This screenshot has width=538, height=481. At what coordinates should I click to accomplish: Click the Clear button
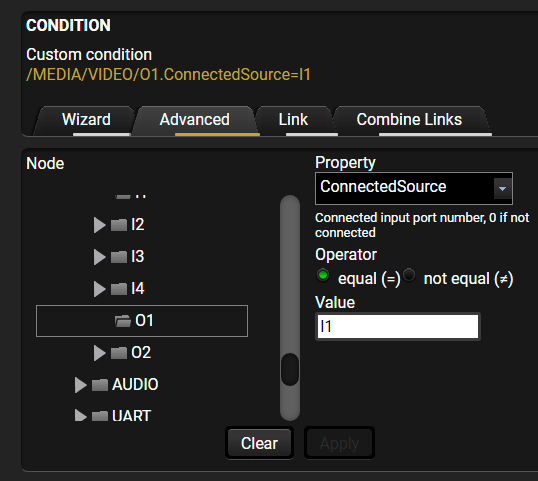259,443
